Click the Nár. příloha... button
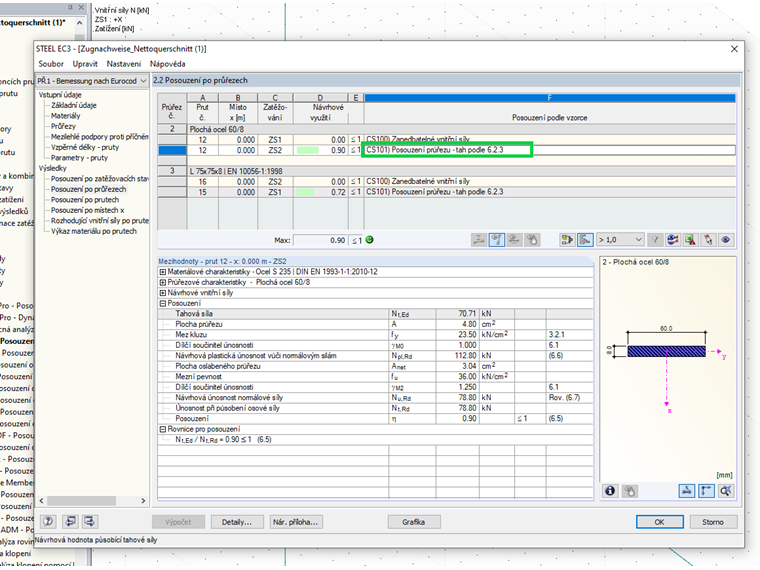 point(295,522)
